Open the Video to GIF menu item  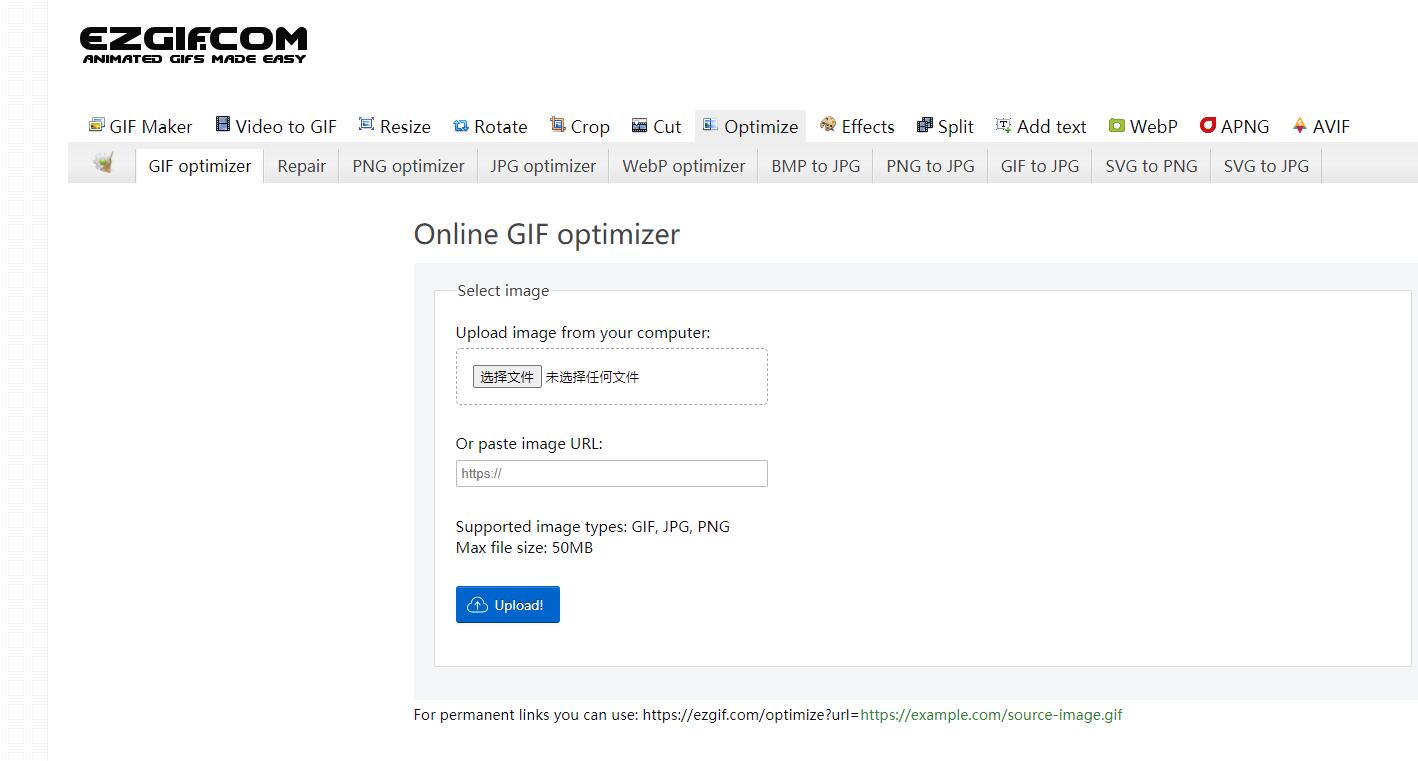point(277,126)
